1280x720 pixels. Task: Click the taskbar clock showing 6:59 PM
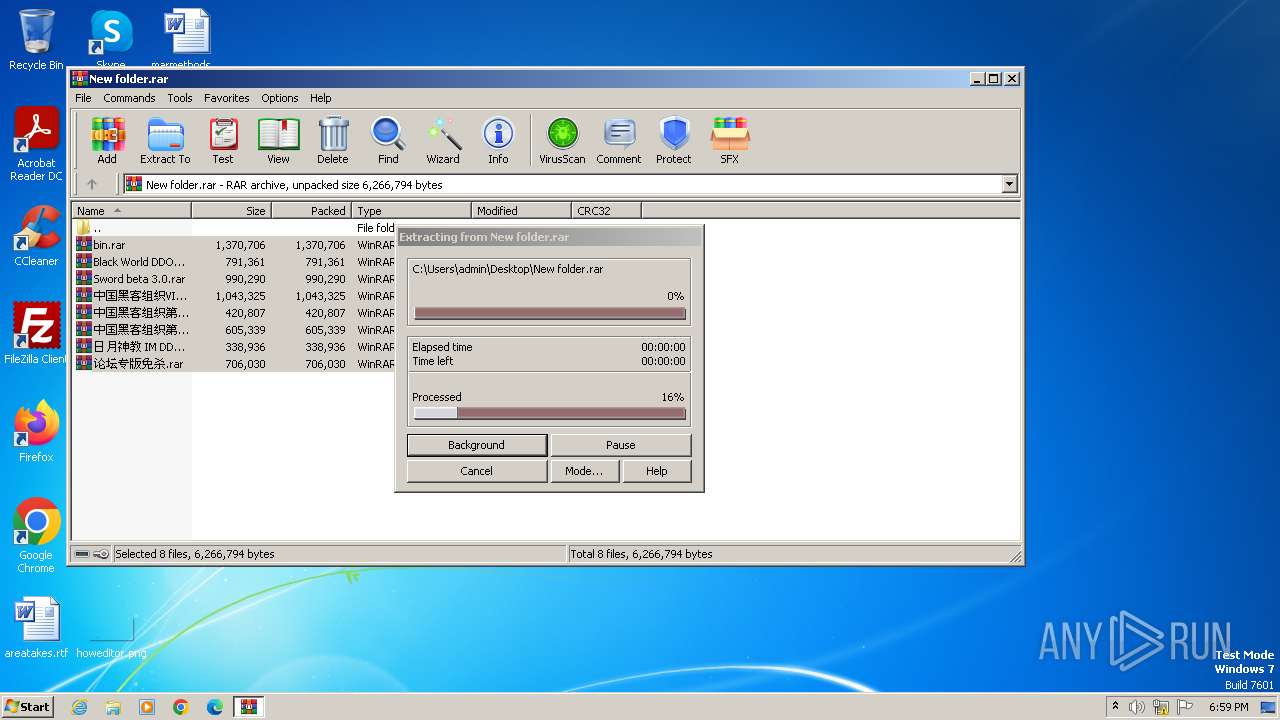1228,707
